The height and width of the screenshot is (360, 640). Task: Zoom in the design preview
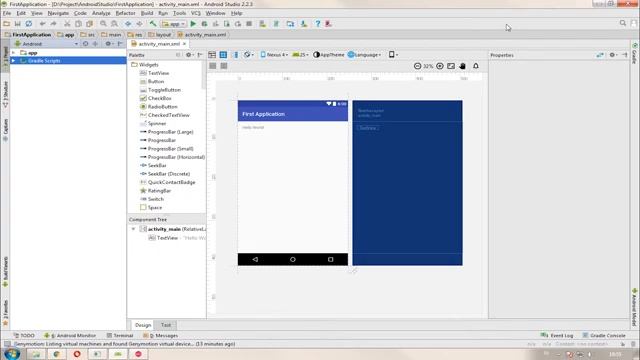440,66
